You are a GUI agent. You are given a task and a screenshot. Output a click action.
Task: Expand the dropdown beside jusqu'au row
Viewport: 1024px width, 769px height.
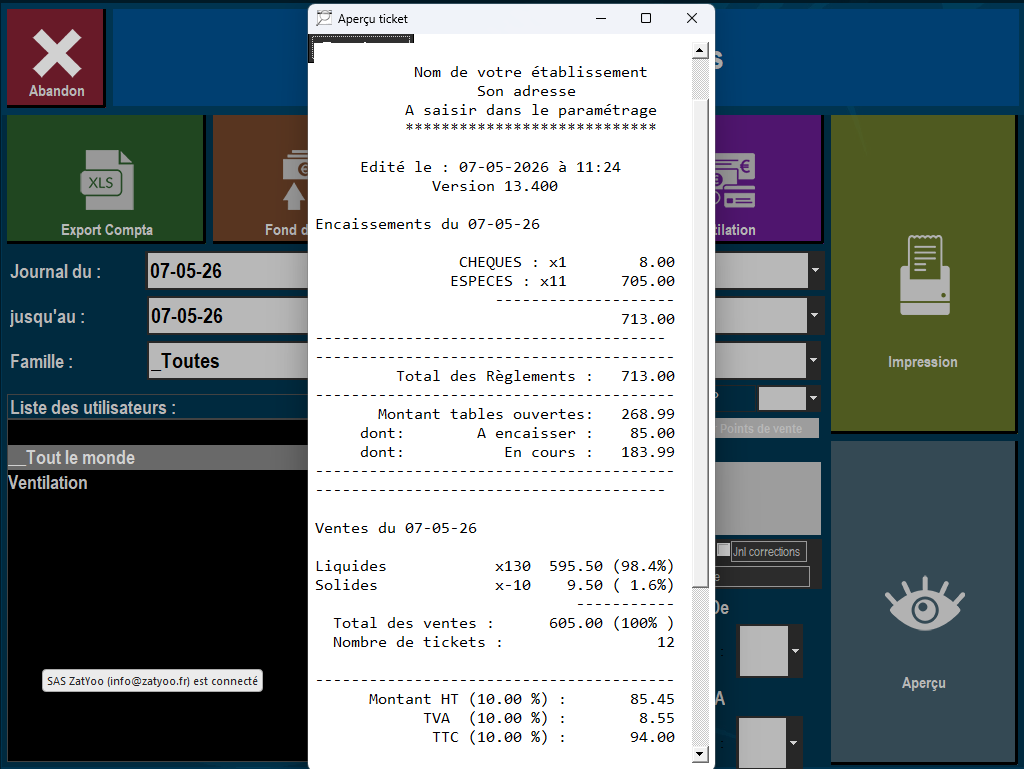[x=814, y=315]
